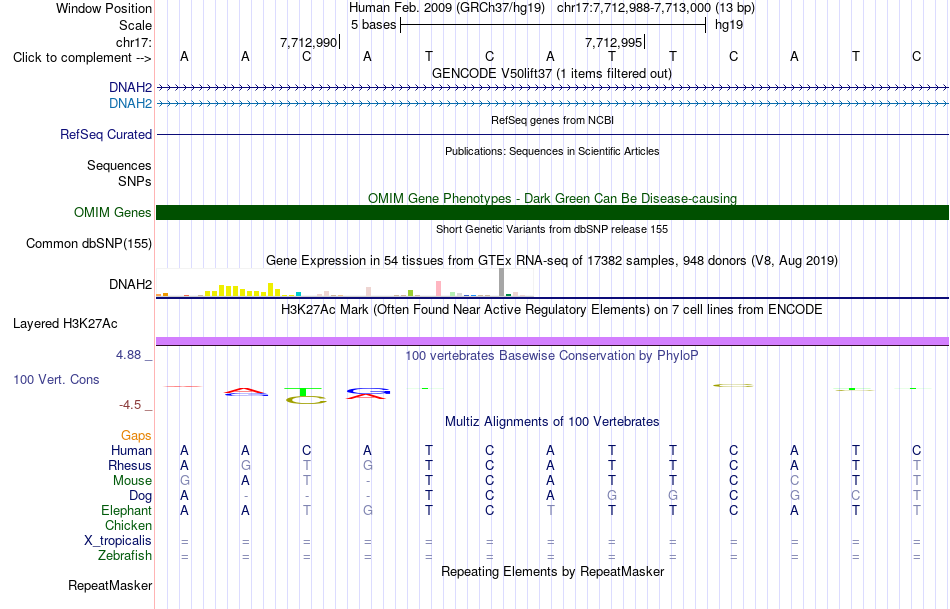Click the dark blue DNAH2 intron arrow line
Screen dimensions: 950x609
tap(552, 88)
